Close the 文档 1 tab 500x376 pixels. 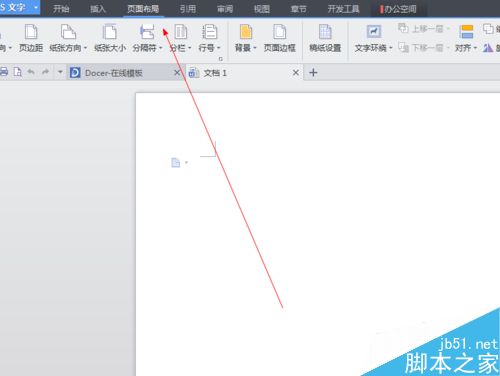point(296,72)
